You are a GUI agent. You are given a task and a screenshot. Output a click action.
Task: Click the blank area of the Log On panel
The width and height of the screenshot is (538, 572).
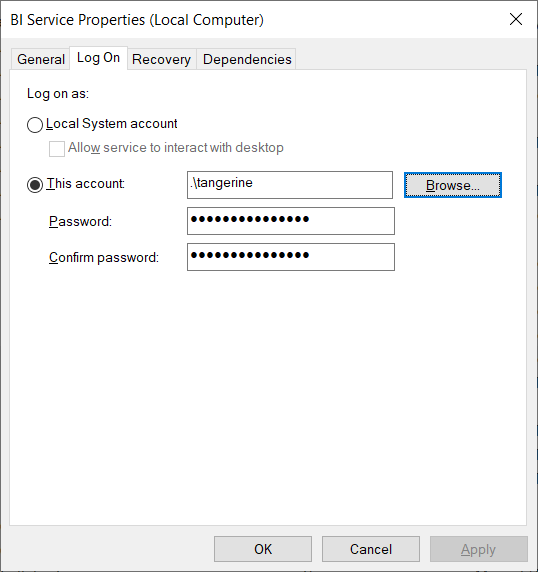click(268, 398)
